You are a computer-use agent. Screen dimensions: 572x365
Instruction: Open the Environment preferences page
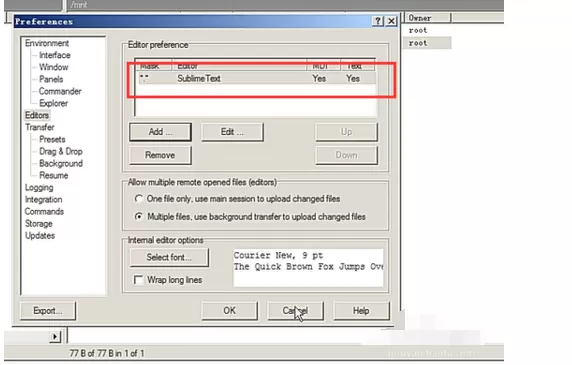47,43
